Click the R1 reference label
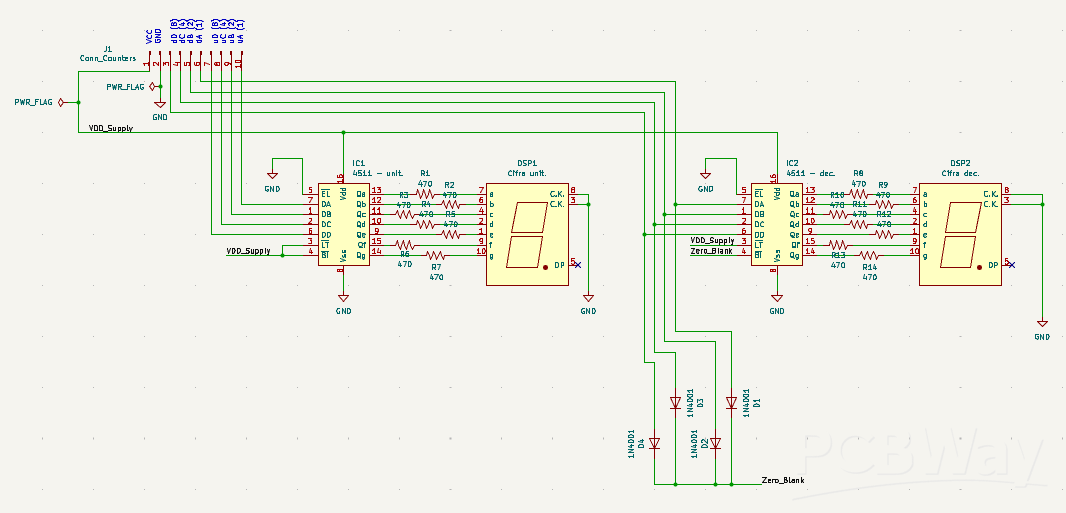This screenshot has width=1066, height=513. [425, 173]
